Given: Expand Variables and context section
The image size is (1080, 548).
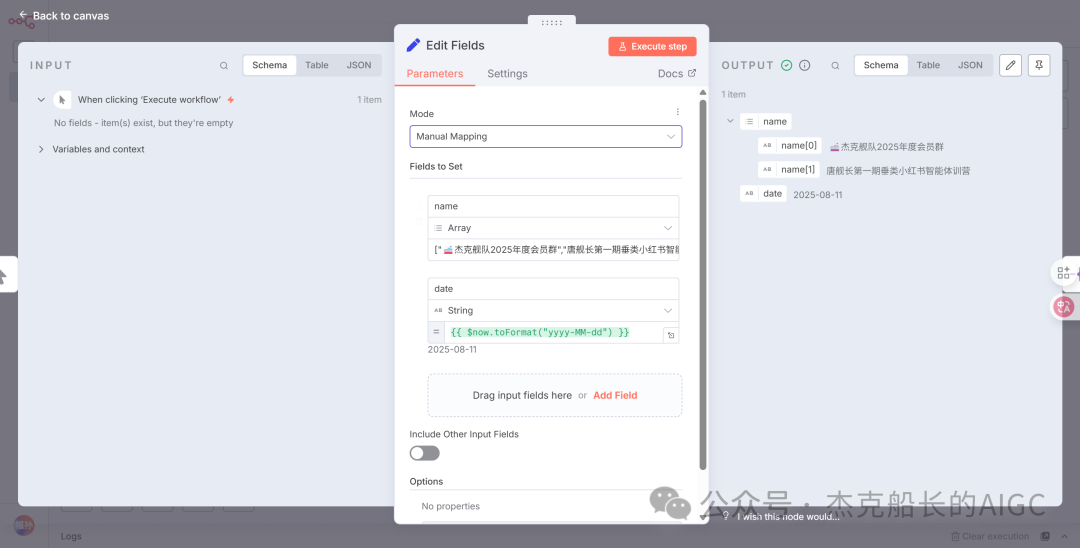Looking at the screenshot, I should pos(41,149).
